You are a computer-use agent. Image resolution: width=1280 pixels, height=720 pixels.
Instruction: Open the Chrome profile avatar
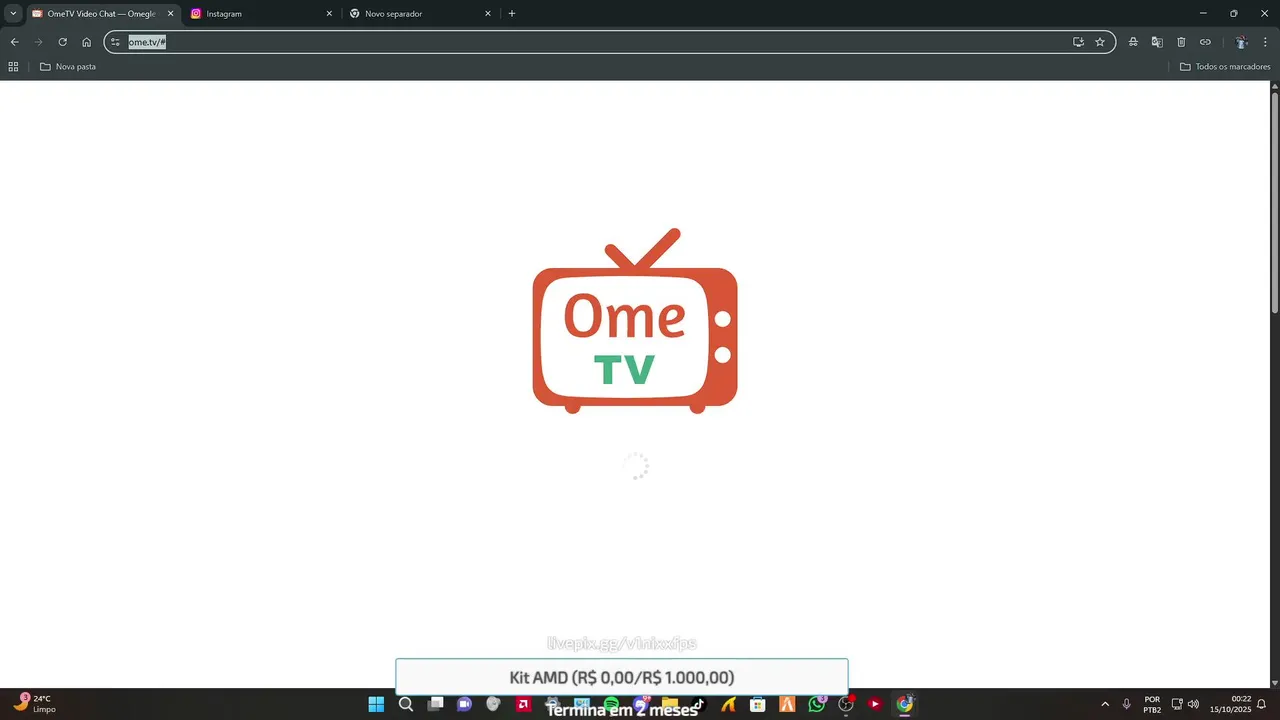point(1241,42)
